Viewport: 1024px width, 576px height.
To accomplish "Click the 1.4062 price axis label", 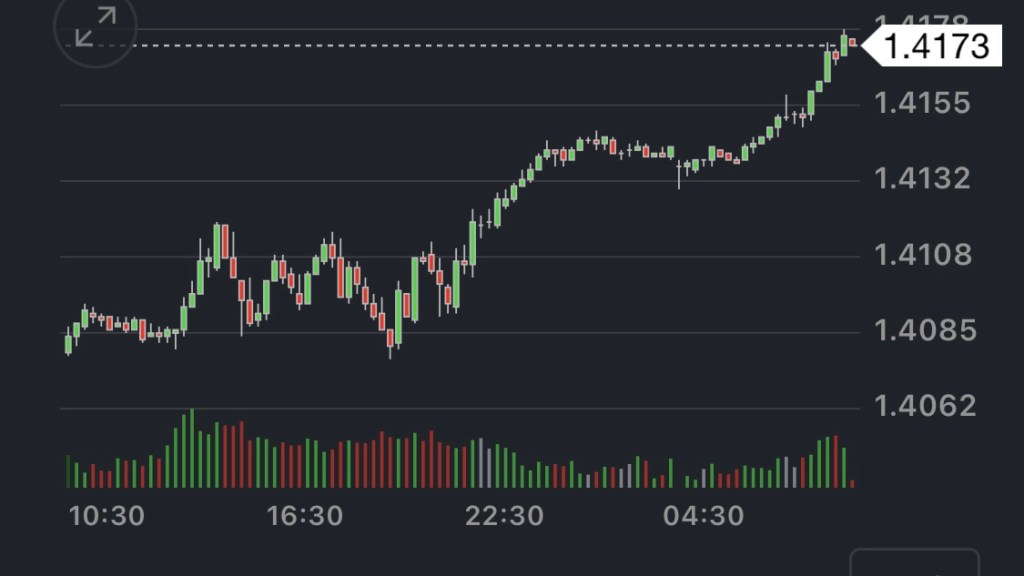I will [923, 406].
